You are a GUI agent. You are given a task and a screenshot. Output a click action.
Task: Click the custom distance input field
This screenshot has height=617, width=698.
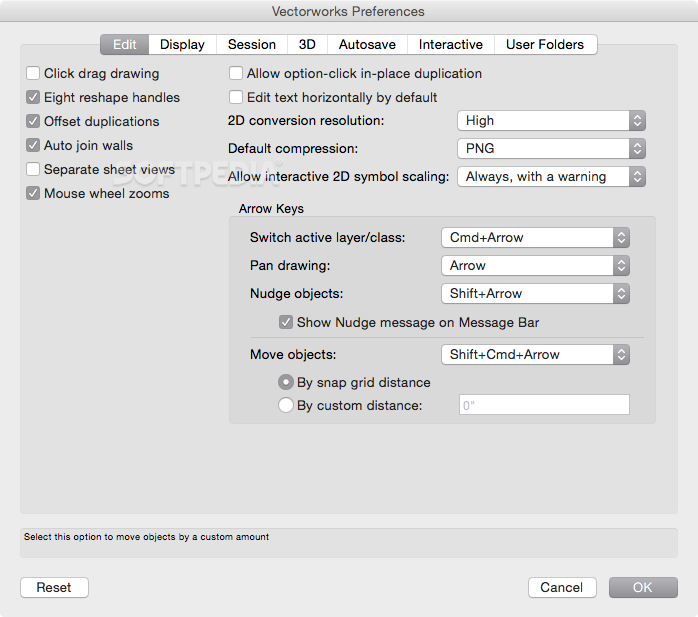tap(544, 405)
